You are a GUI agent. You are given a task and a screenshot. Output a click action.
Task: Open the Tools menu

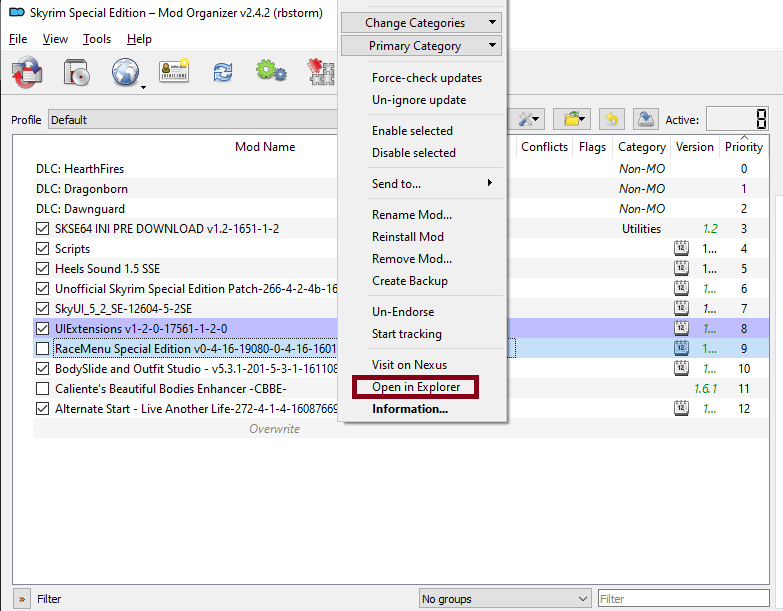tap(97, 39)
